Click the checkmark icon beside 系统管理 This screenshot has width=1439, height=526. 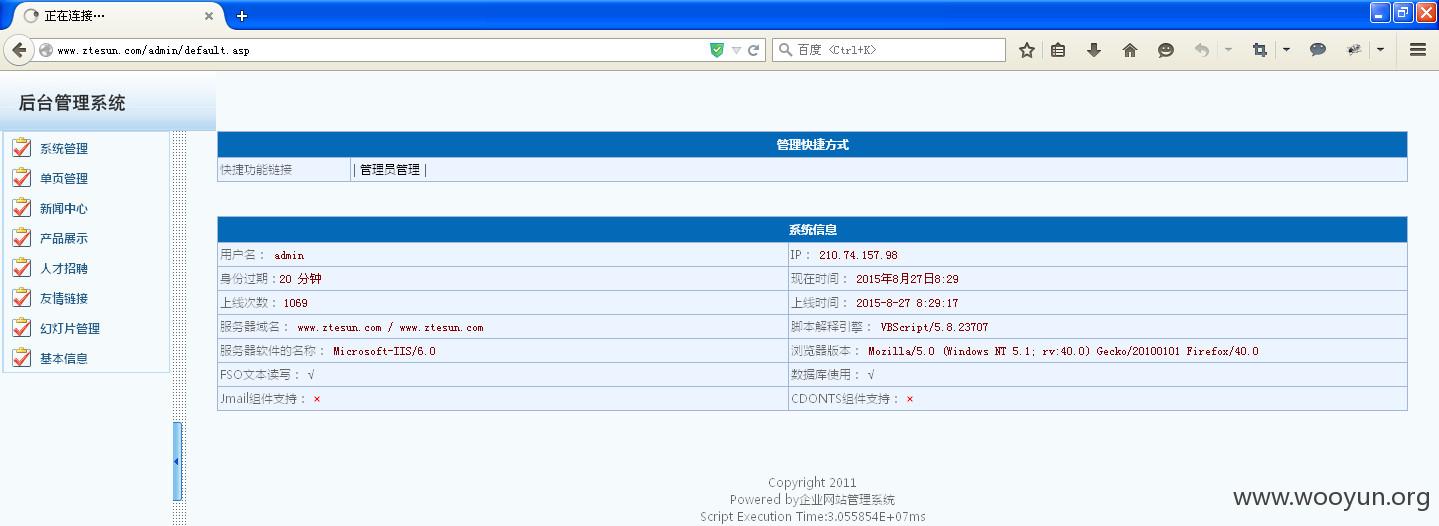point(21,148)
